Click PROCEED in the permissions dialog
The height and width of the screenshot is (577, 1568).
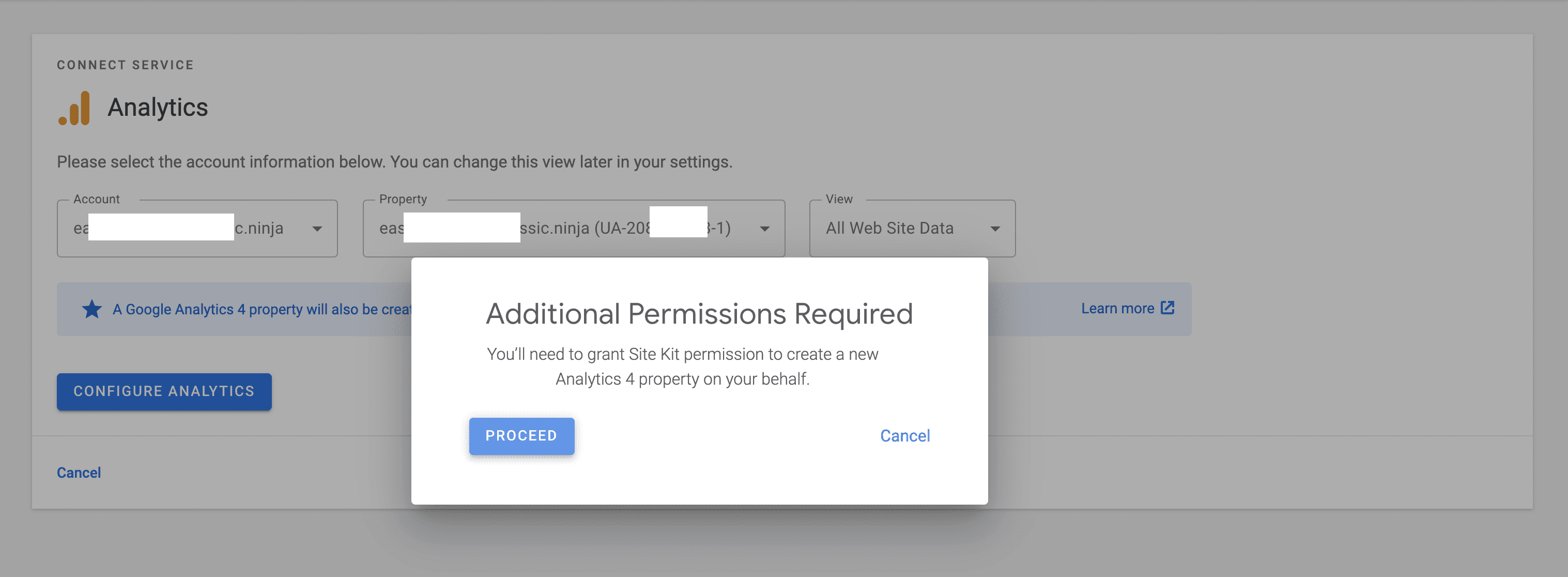tap(521, 436)
